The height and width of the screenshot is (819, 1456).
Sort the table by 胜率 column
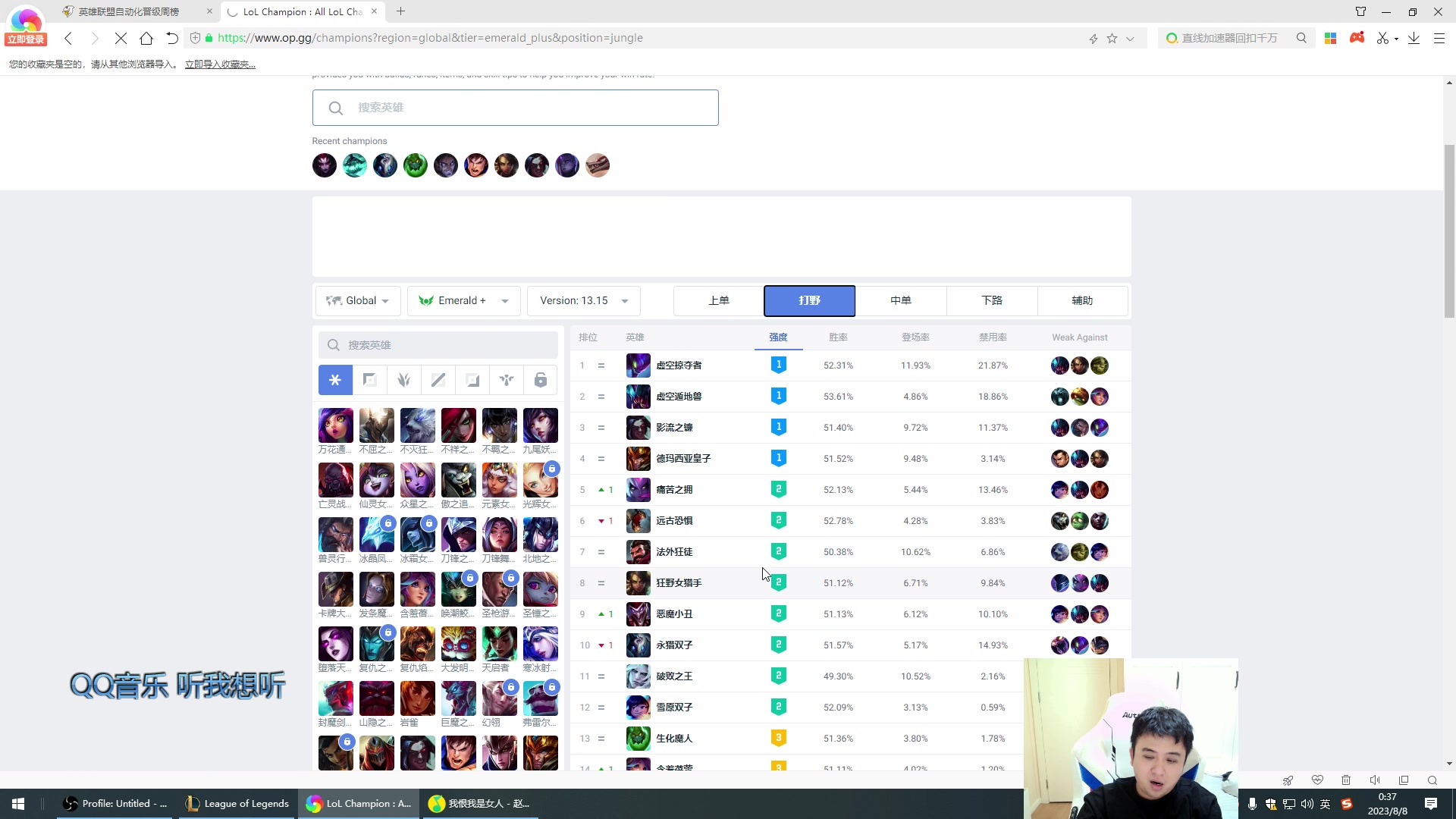[x=838, y=337]
